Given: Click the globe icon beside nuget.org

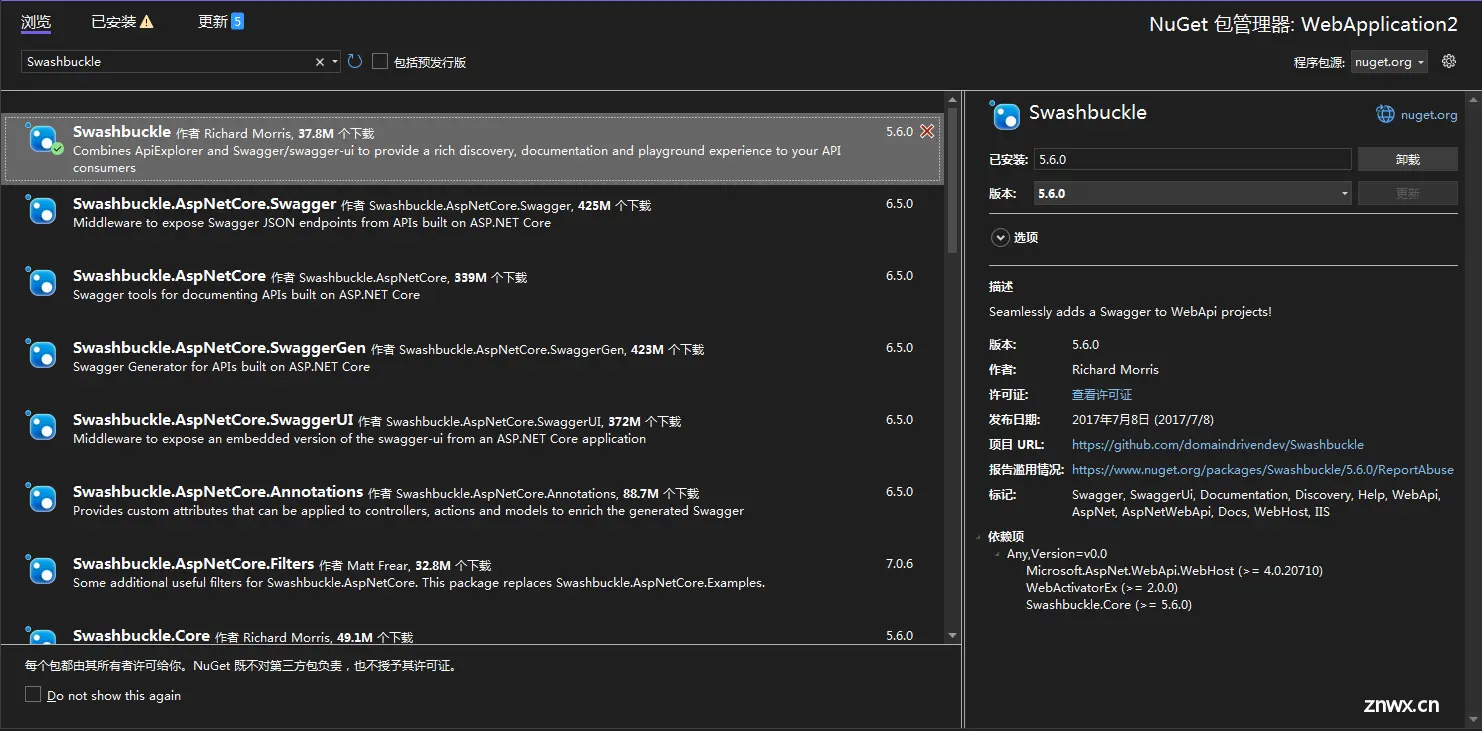Looking at the screenshot, I should 1385,114.
